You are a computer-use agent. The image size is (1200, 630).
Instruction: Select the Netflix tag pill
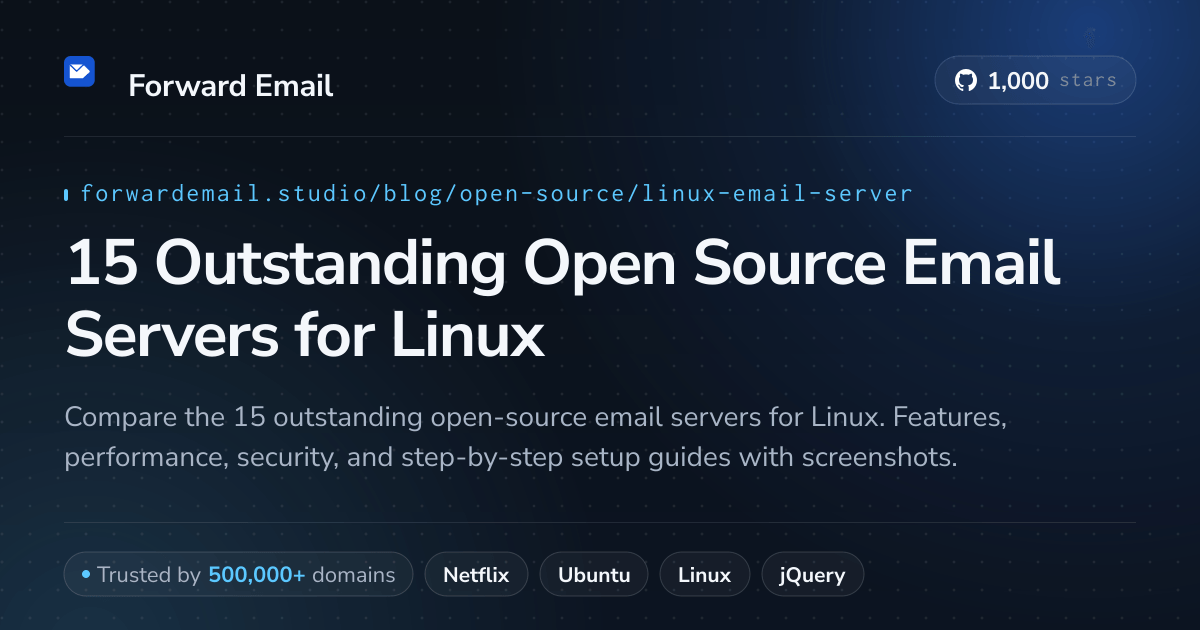pos(476,575)
